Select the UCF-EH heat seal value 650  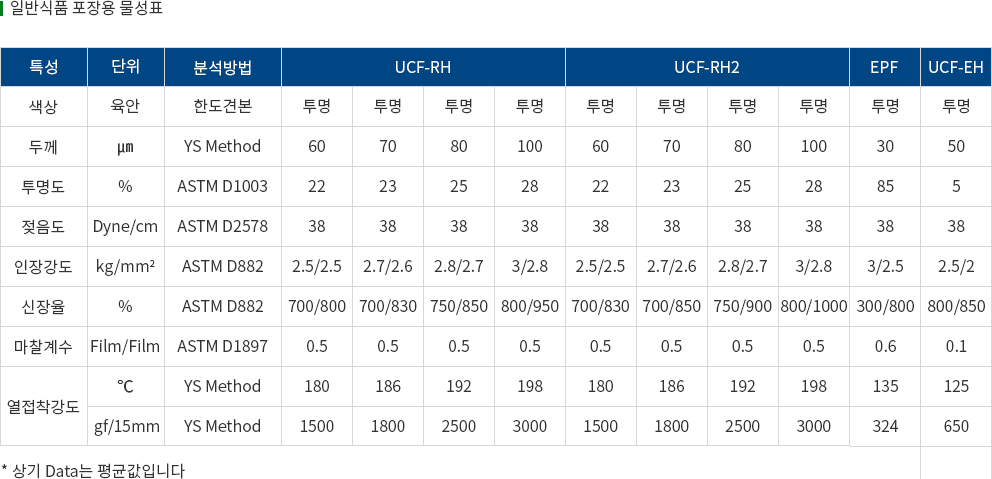(956, 426)
